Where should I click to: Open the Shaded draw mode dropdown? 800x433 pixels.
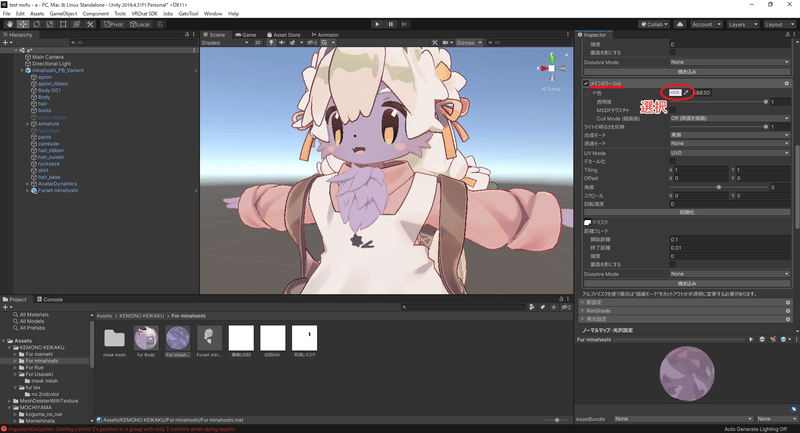[225, 43]
